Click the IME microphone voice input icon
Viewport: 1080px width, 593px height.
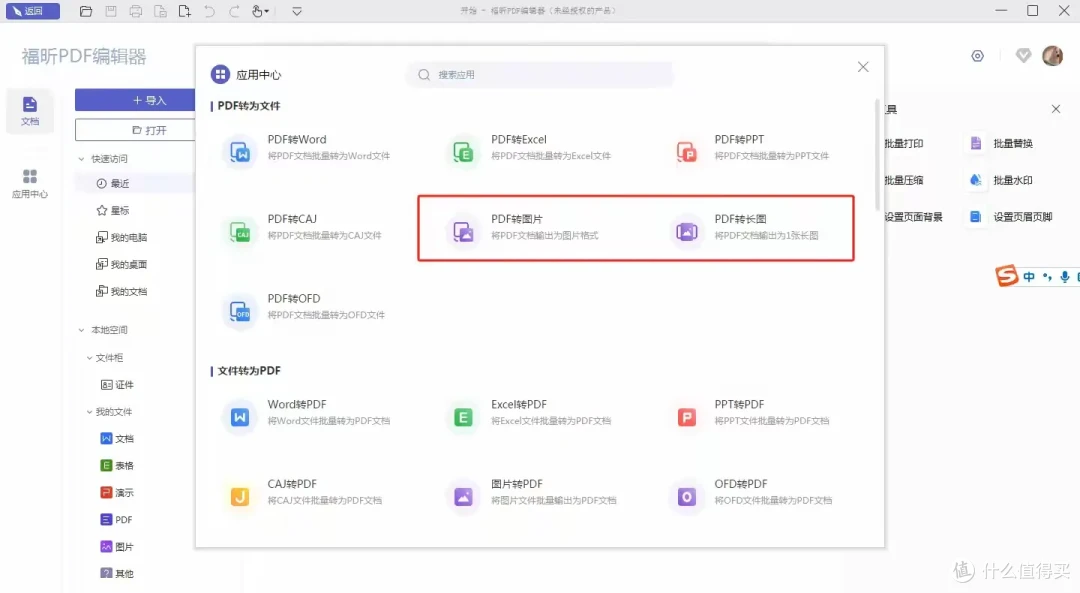pos(1065,277)
